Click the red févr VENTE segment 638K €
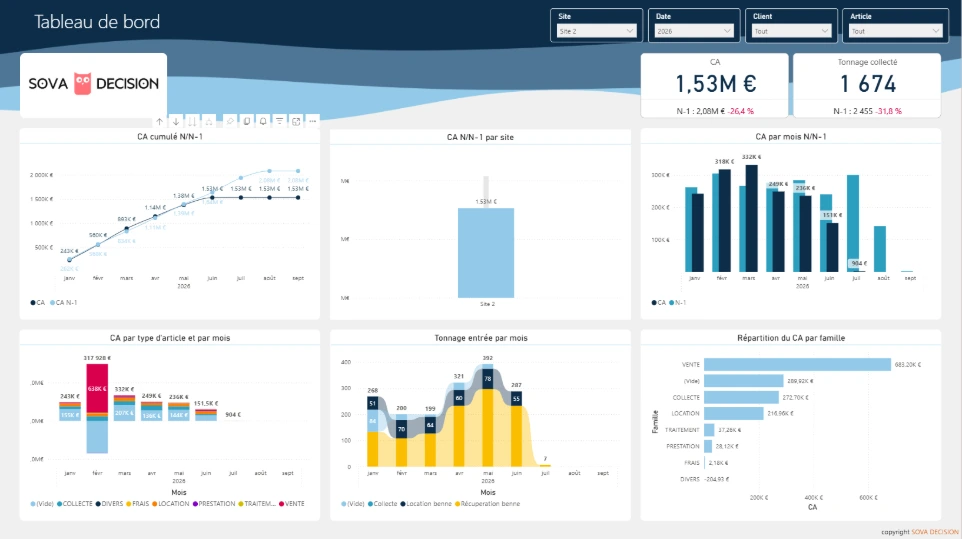 coord(97,388)
